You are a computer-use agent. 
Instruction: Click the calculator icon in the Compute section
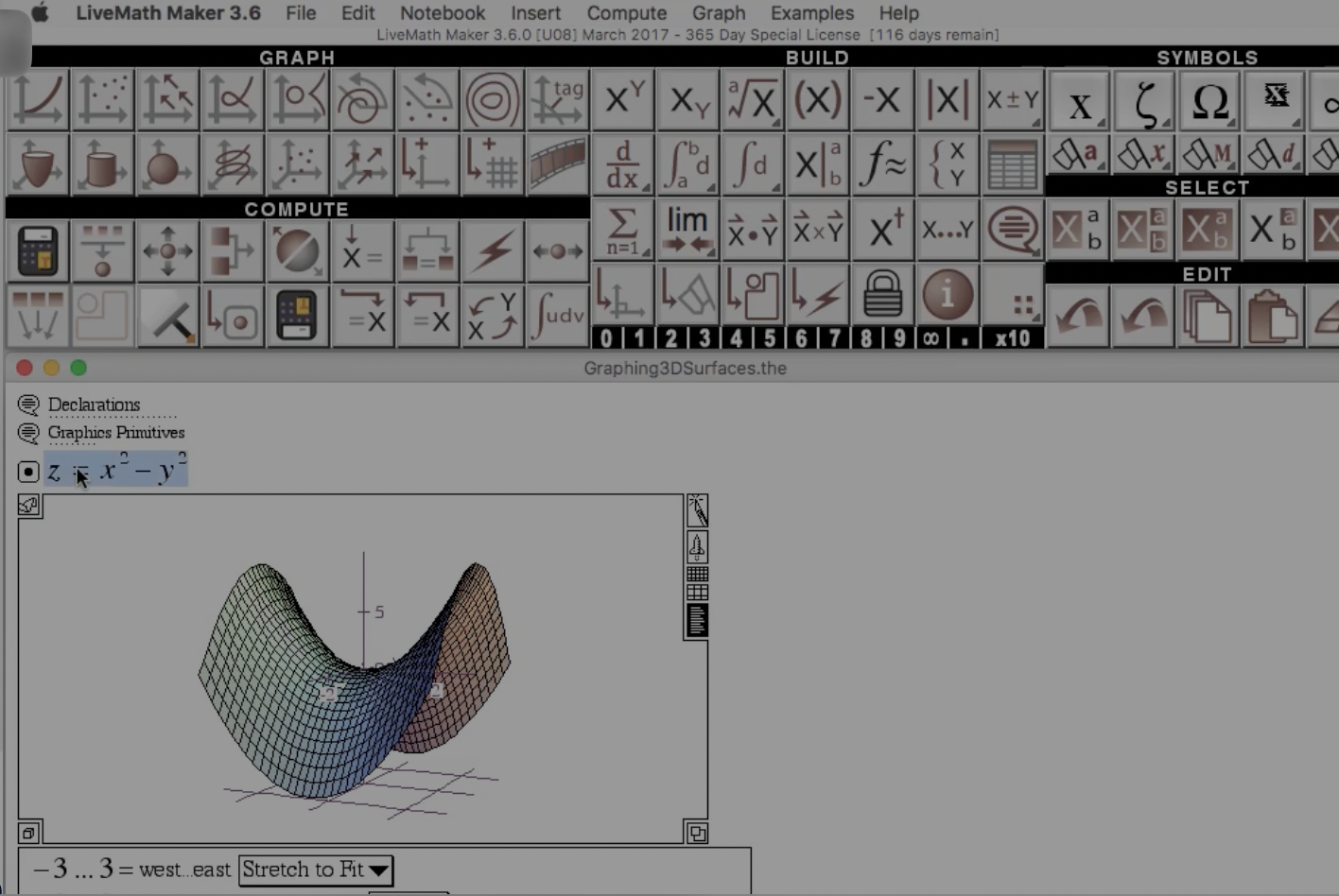coord(37,251)
